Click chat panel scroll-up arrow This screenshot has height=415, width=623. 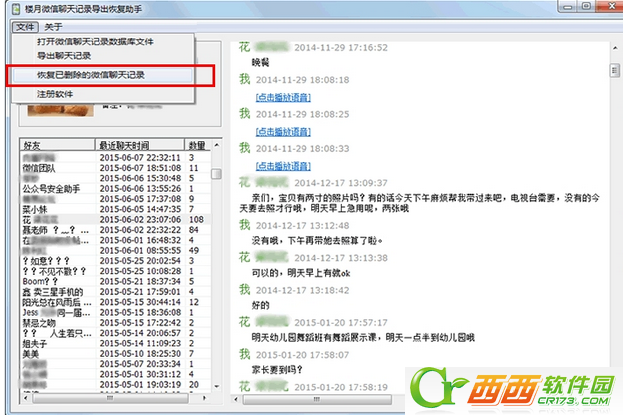pos(615,48)
